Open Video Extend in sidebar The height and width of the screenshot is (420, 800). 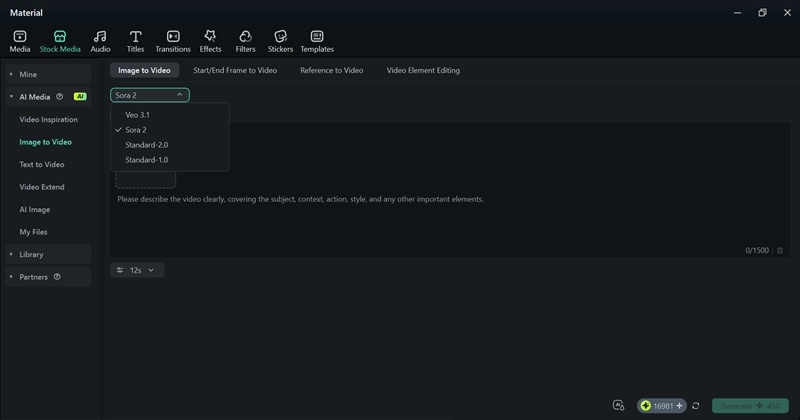[x=42, y=187]
